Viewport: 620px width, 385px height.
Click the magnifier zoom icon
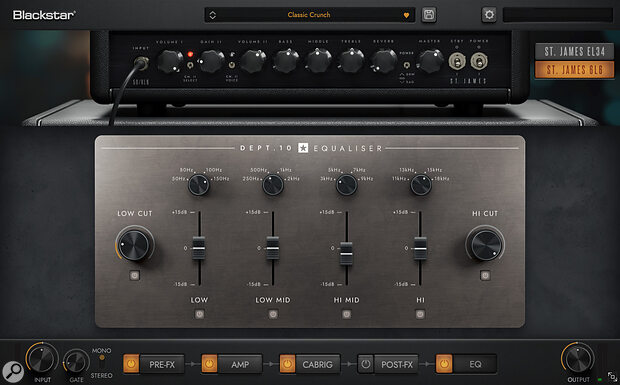pyautogui.click(x=13, y=372)
